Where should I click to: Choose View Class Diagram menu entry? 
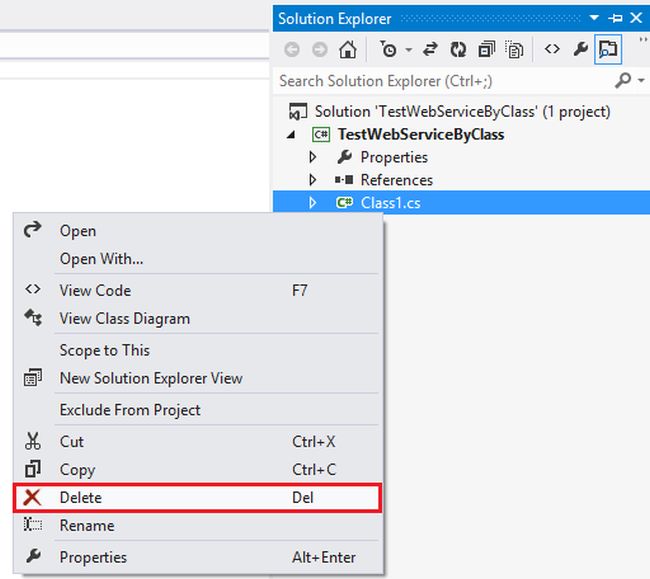point(124,318)
